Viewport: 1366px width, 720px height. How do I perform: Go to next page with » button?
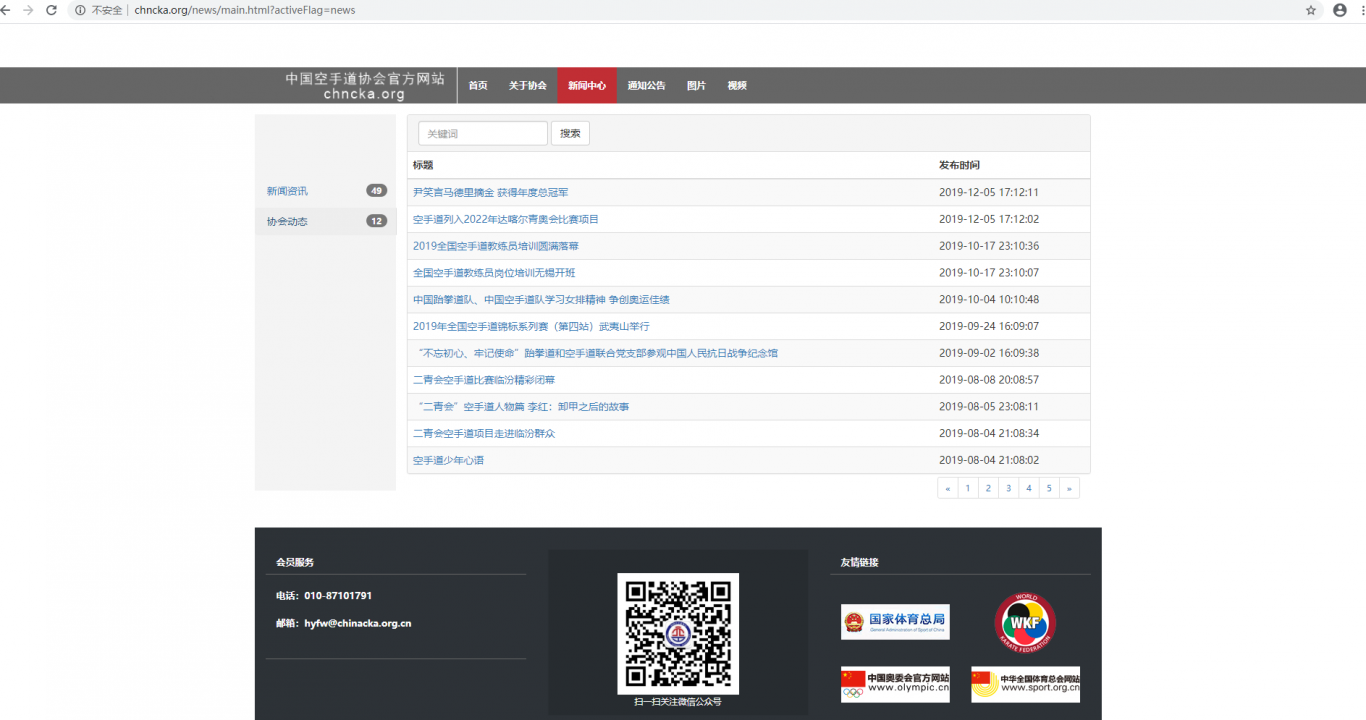1069,488
